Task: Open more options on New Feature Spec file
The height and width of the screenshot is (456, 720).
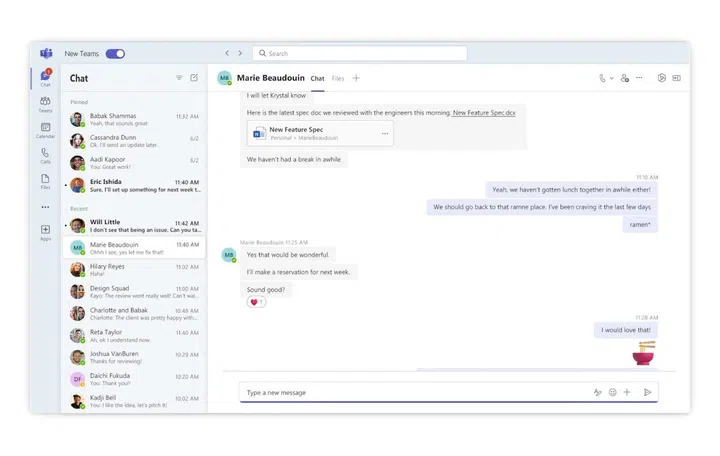Action: pyautogui.click(x=385, y=133)
